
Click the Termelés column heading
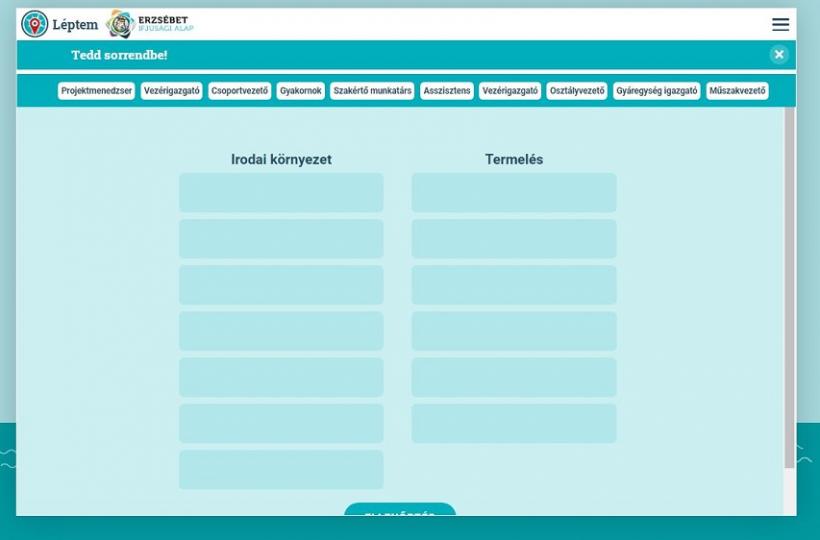[x=514, y=160]
